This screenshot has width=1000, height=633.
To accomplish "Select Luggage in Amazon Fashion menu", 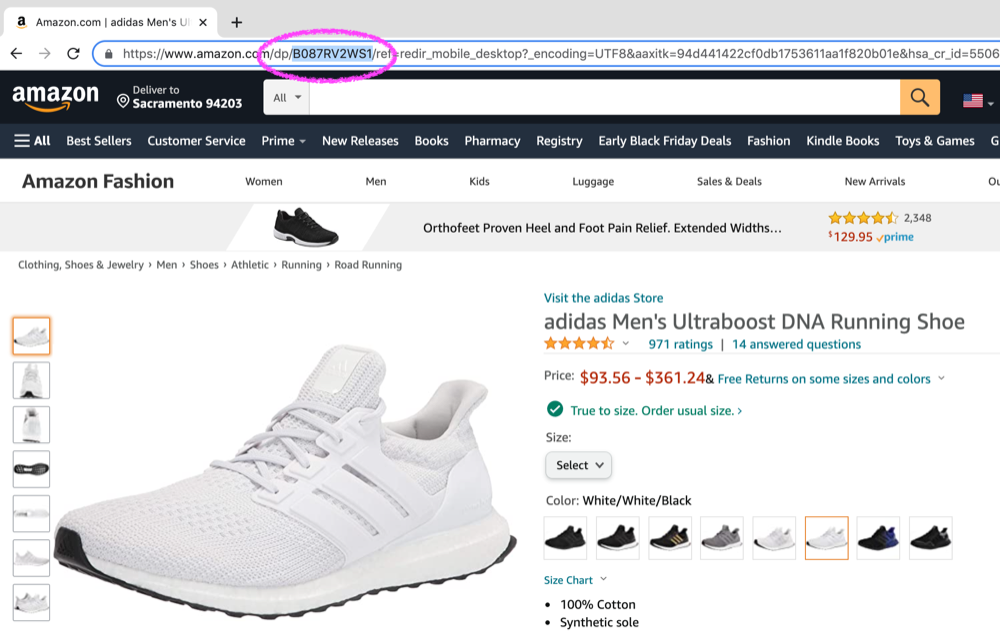I will (593, 182).
